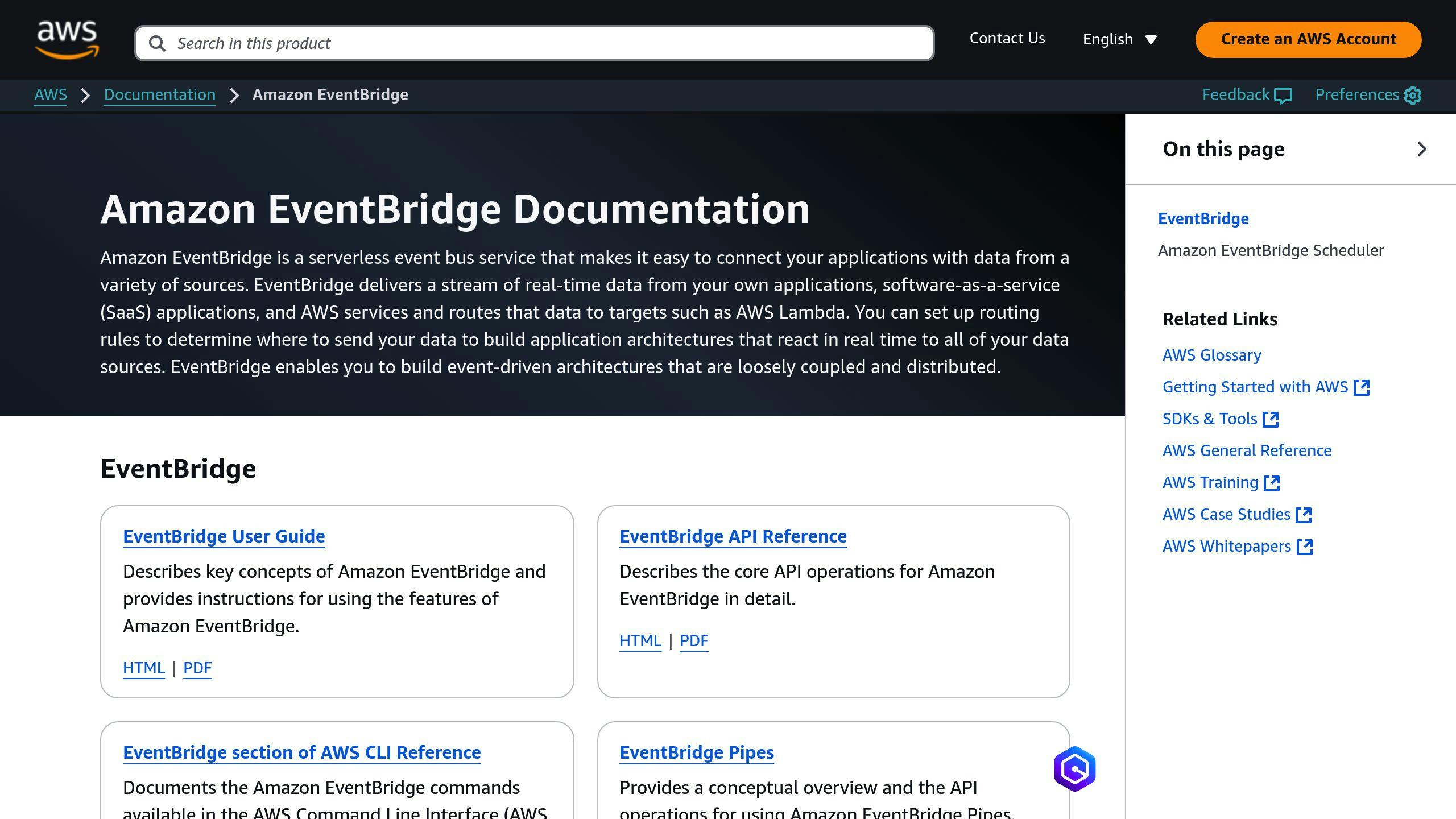Image resolution: width=1456 pixels, height=819 pixels.
Task: Click Amazon EventBridge breadcrumb text
Action: pos(330,95)
